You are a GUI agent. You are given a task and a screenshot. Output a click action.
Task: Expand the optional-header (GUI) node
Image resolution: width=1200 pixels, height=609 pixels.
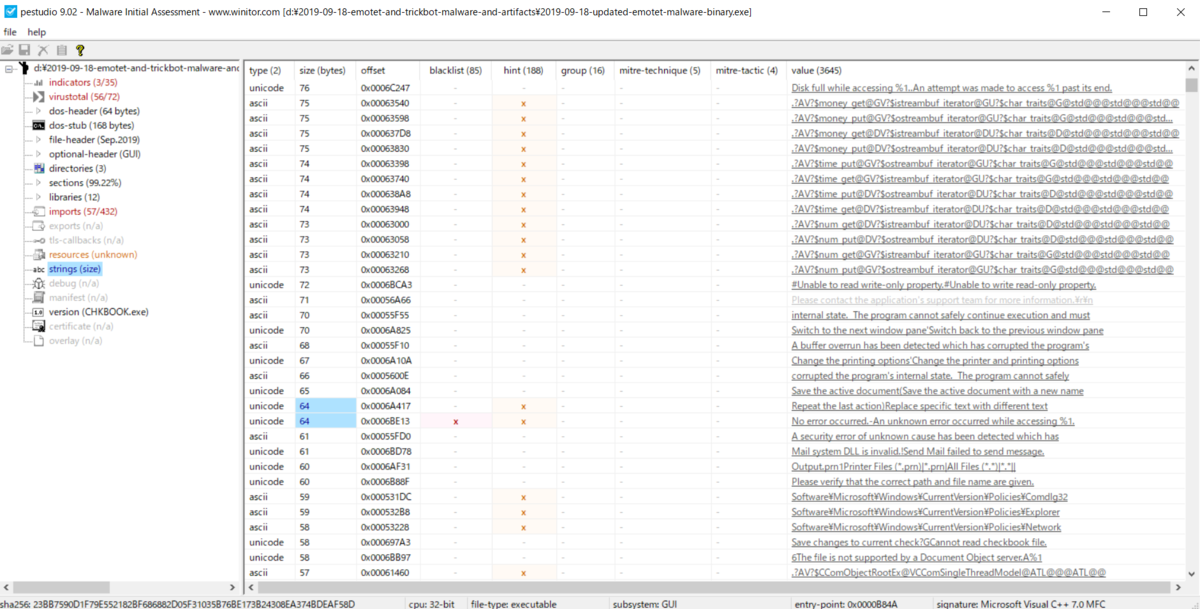click(x=39, y=154)
